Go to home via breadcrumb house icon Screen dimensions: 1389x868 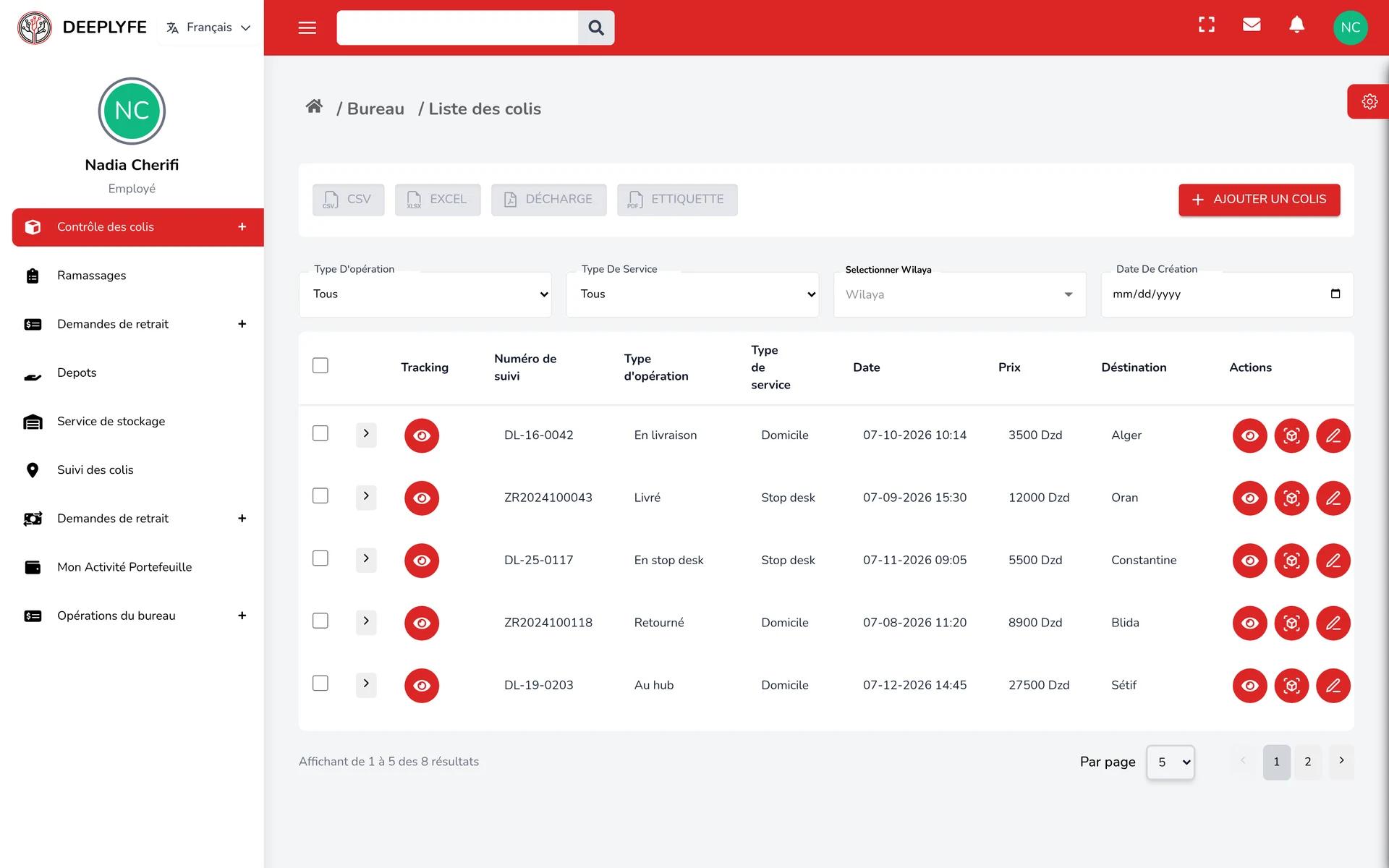(314, 107)
